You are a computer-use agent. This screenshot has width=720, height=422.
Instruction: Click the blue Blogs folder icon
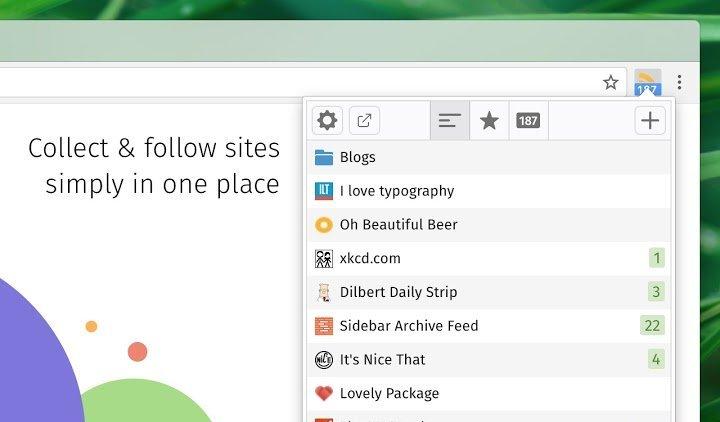pyautogui.click(x=324, y=158)
